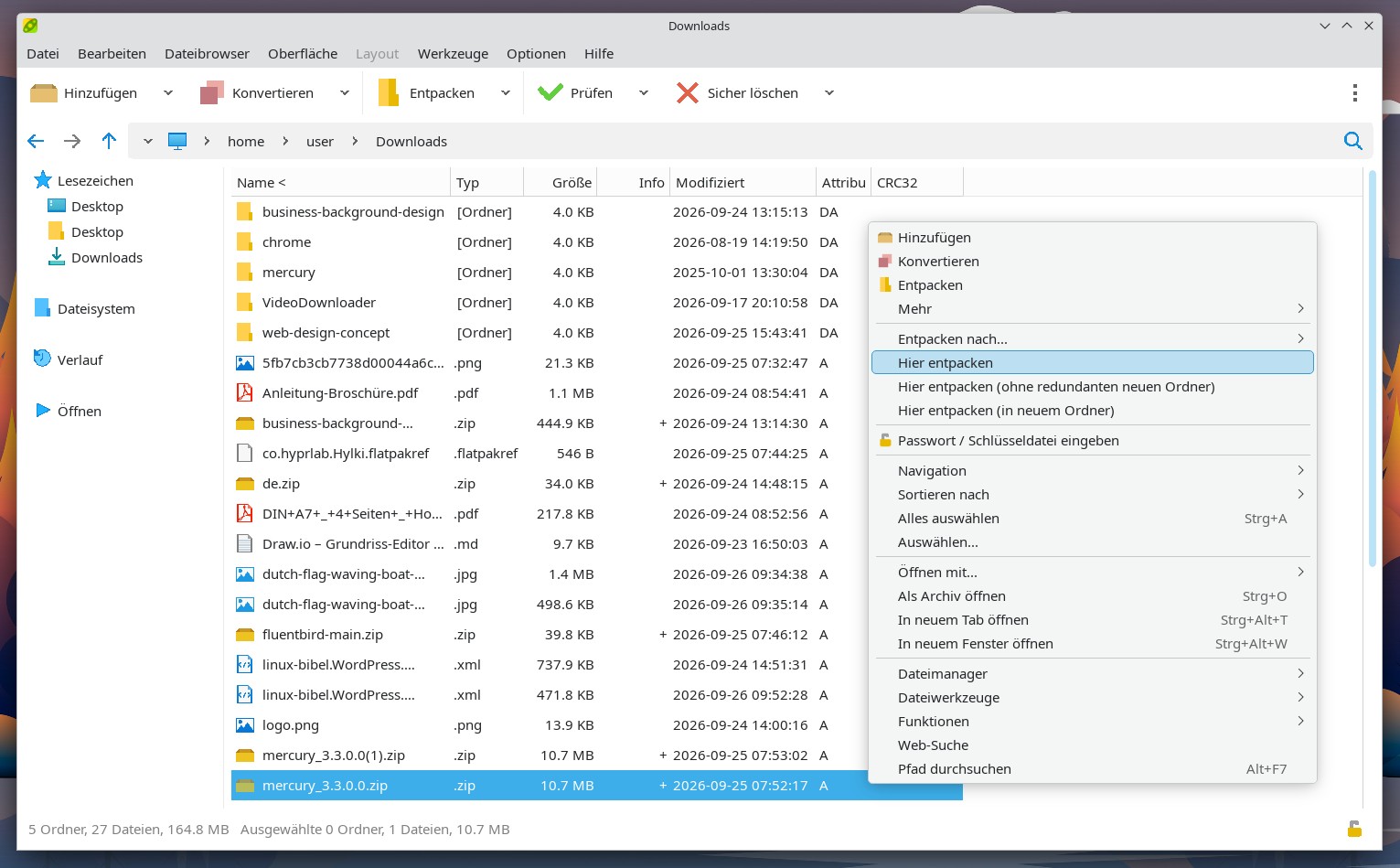Open the search magnifier icon
The image size is (1400, 868).
coord(1353,141)
